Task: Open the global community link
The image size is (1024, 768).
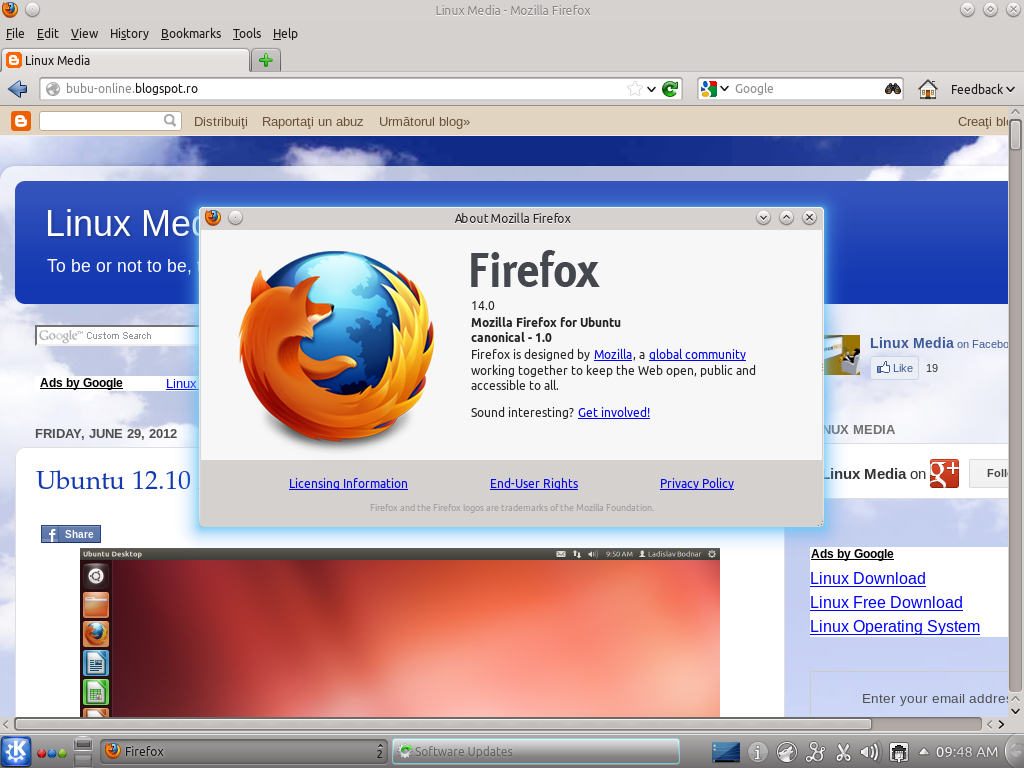Action: click(x=697, y=355)
